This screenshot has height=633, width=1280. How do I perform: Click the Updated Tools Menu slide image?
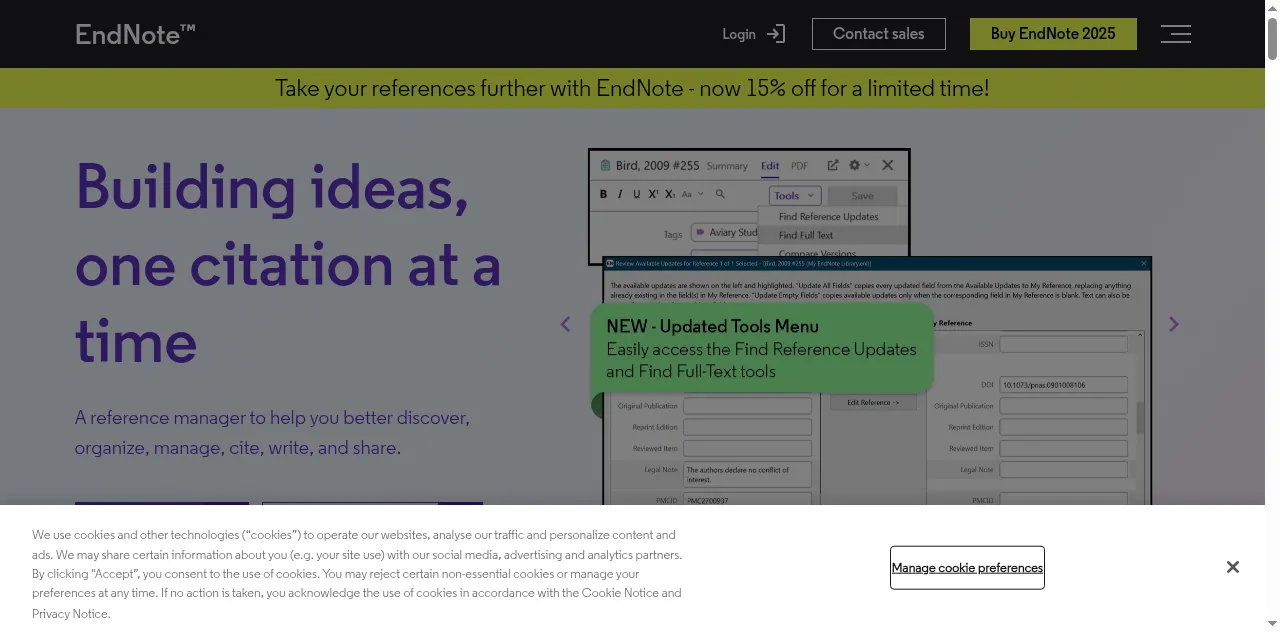(x=870, y=327)
